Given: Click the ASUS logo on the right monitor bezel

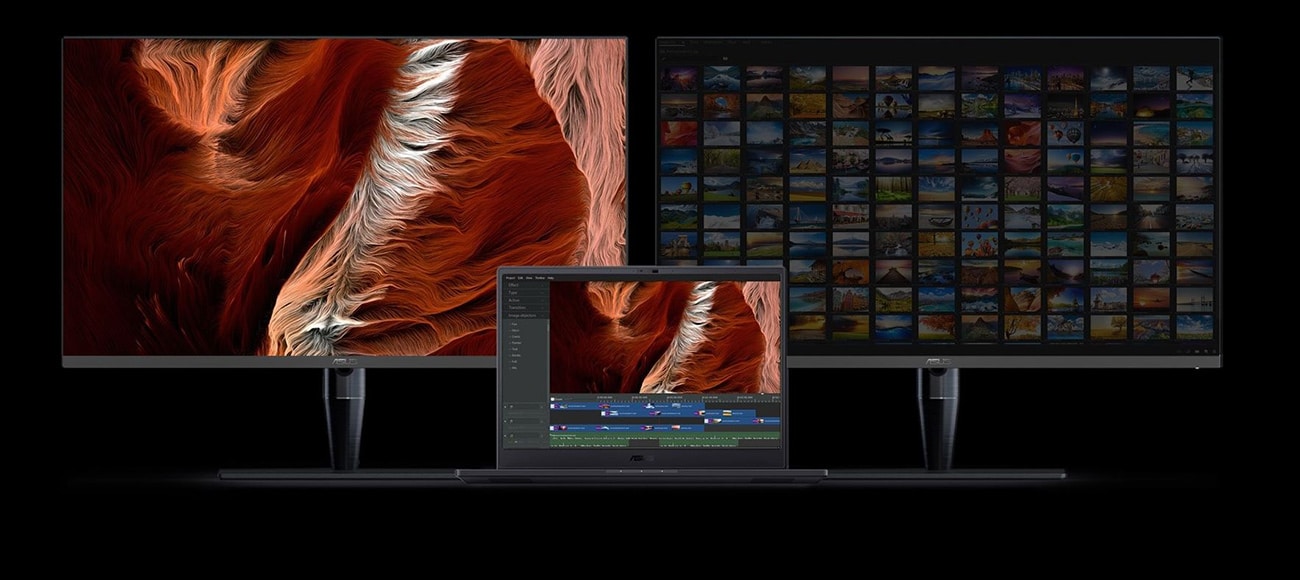Looking at the screenshot, I should pos(937,361).
